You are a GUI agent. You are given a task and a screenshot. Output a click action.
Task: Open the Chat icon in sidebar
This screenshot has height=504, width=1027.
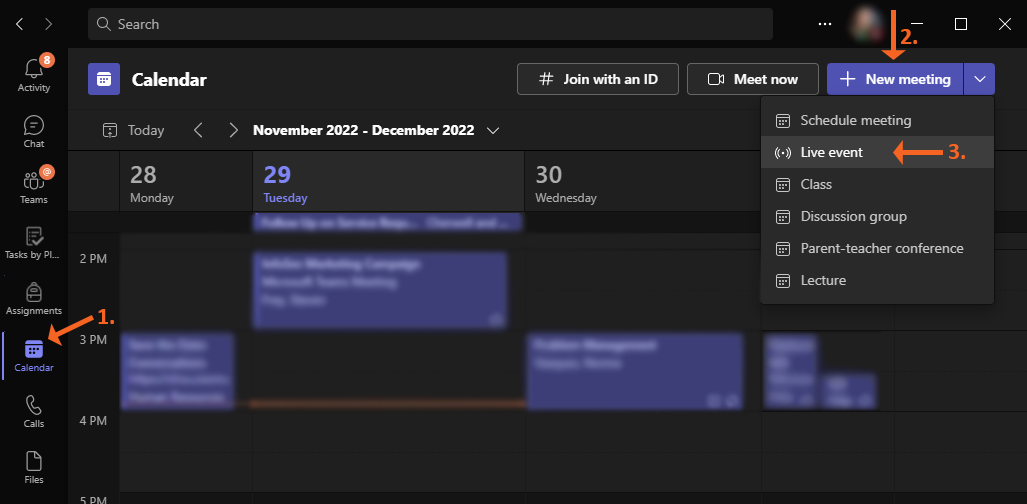point(33,131)
